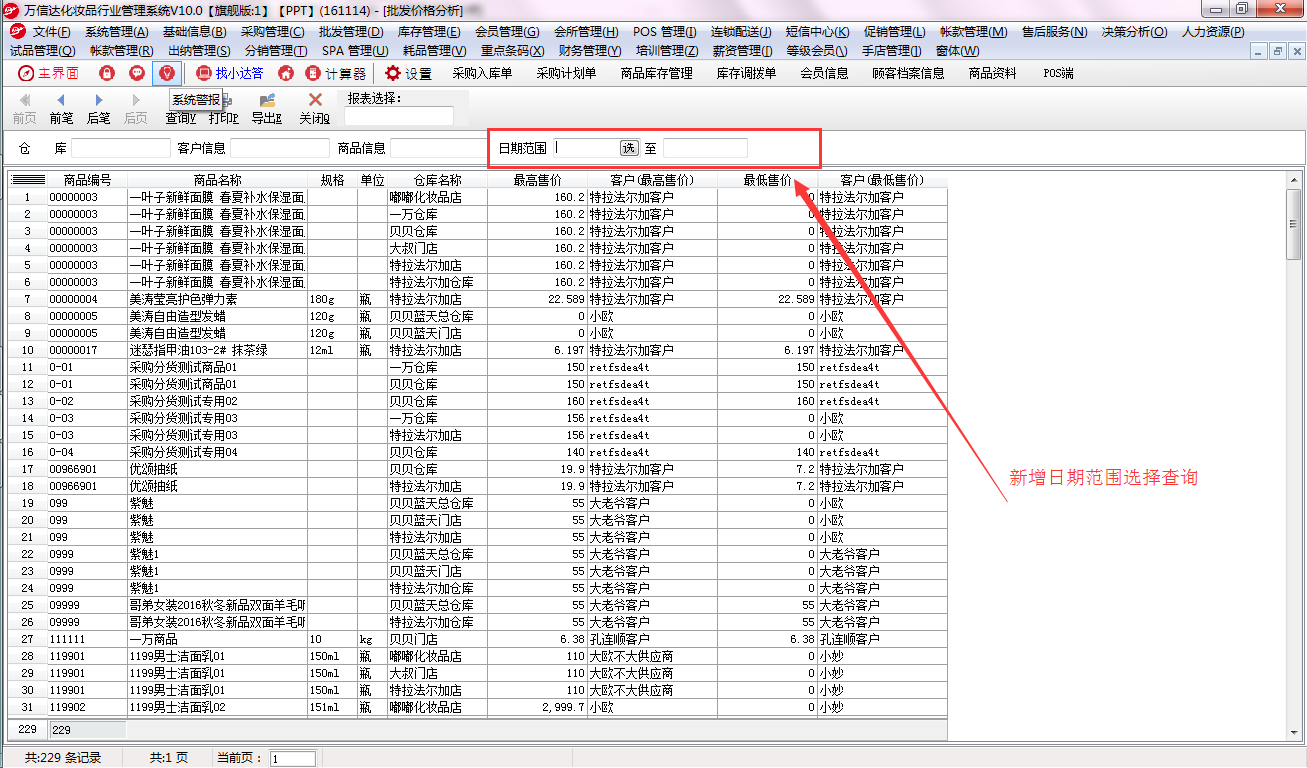1307x768 pixels.
Task: Open the 系统警报 alert bulb icon
Action: point(168,73)
